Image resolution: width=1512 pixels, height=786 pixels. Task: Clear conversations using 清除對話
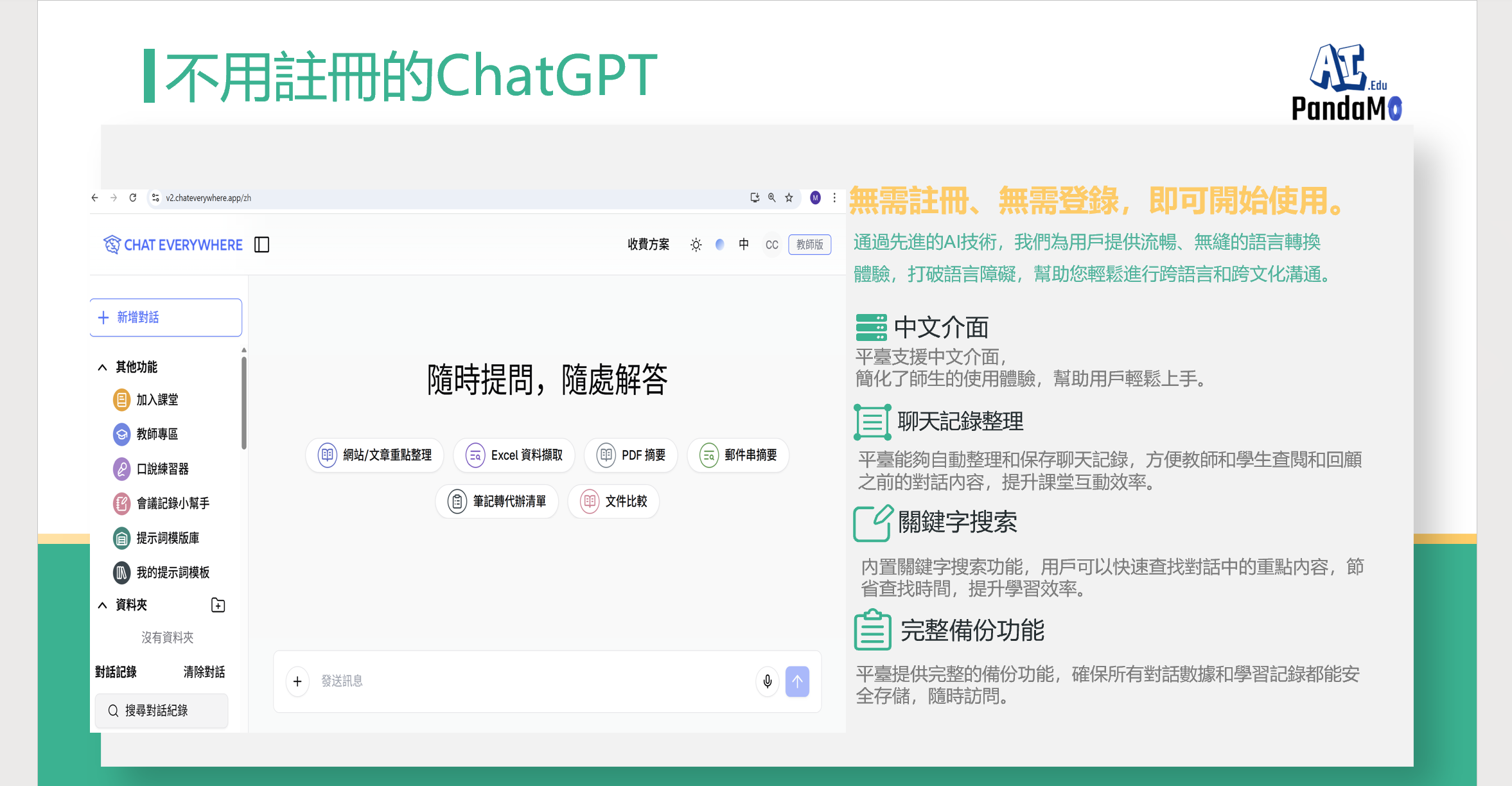click(x=204, y=671)
